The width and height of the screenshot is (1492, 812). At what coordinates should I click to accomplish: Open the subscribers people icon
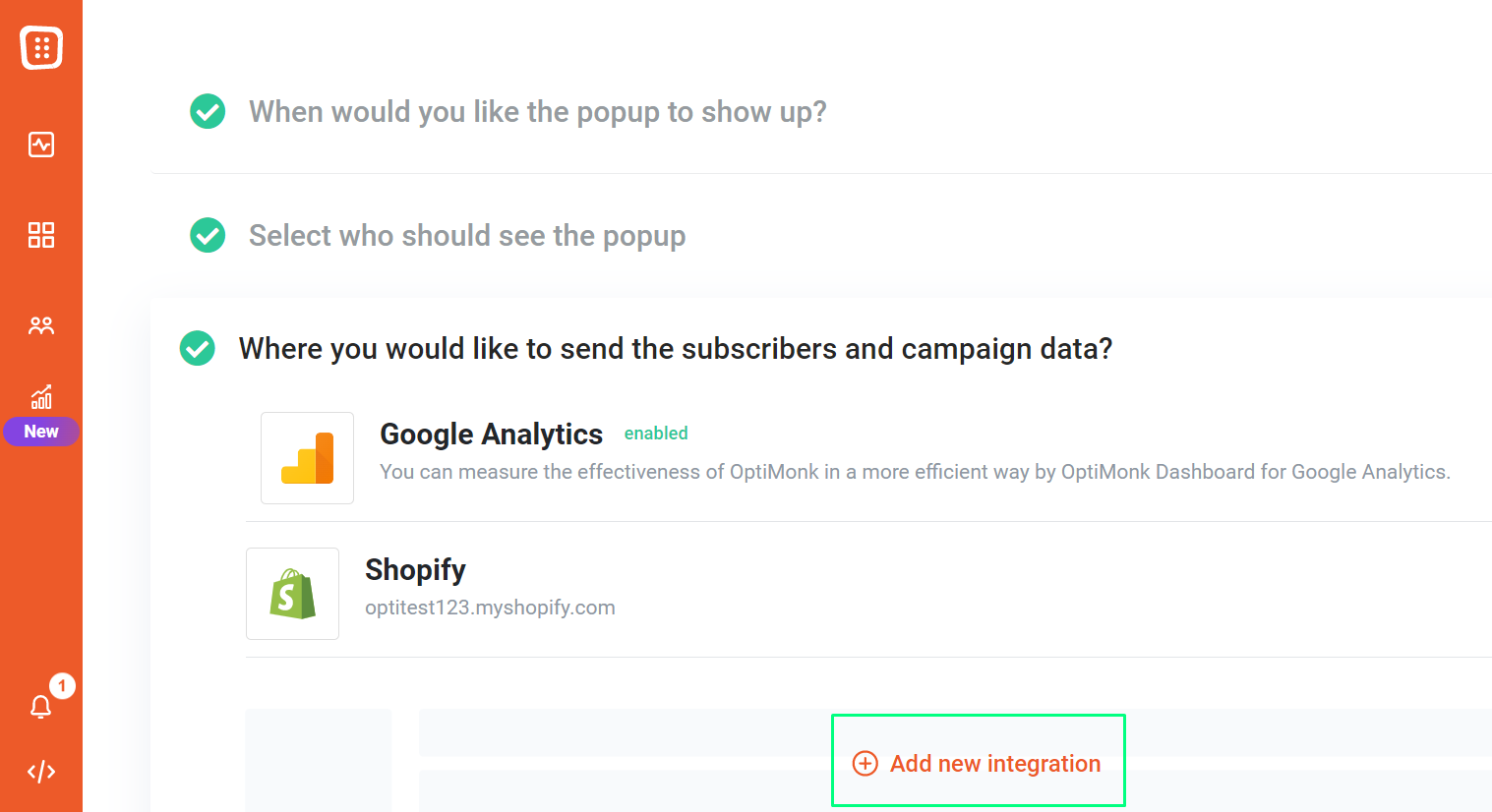click(x=41, y=325)
